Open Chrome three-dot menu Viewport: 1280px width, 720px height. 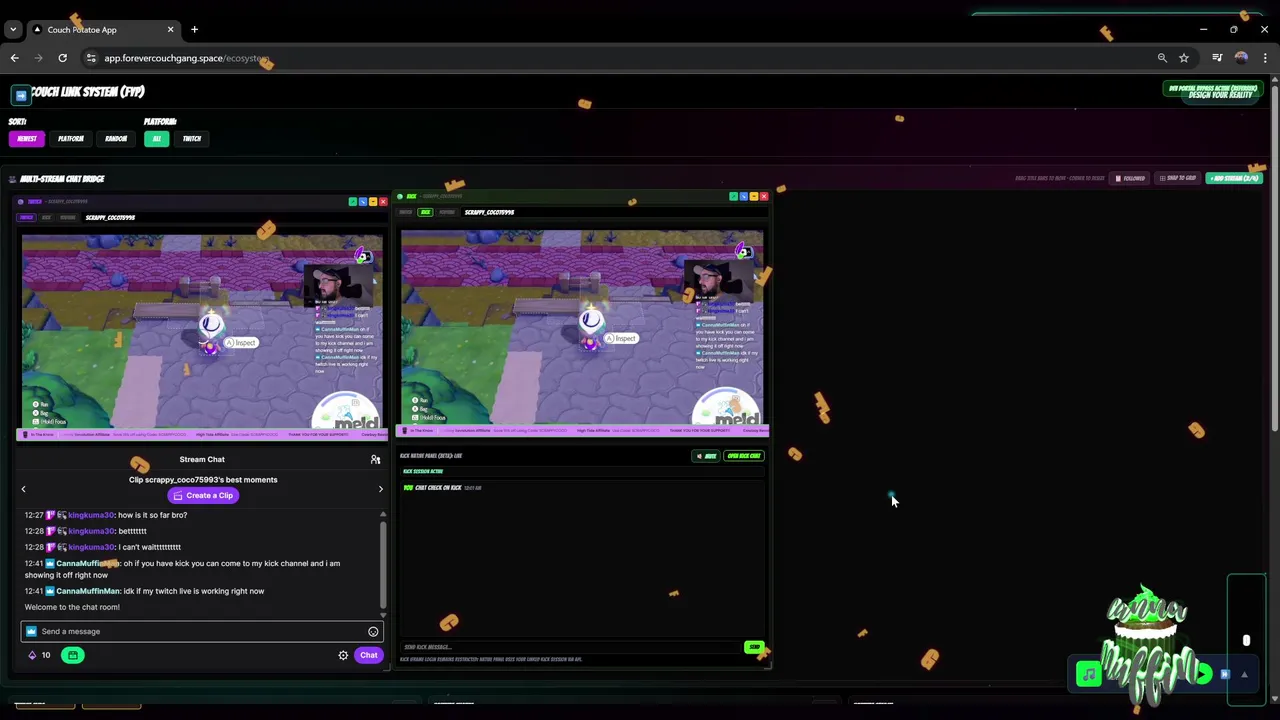[1265, 58]
